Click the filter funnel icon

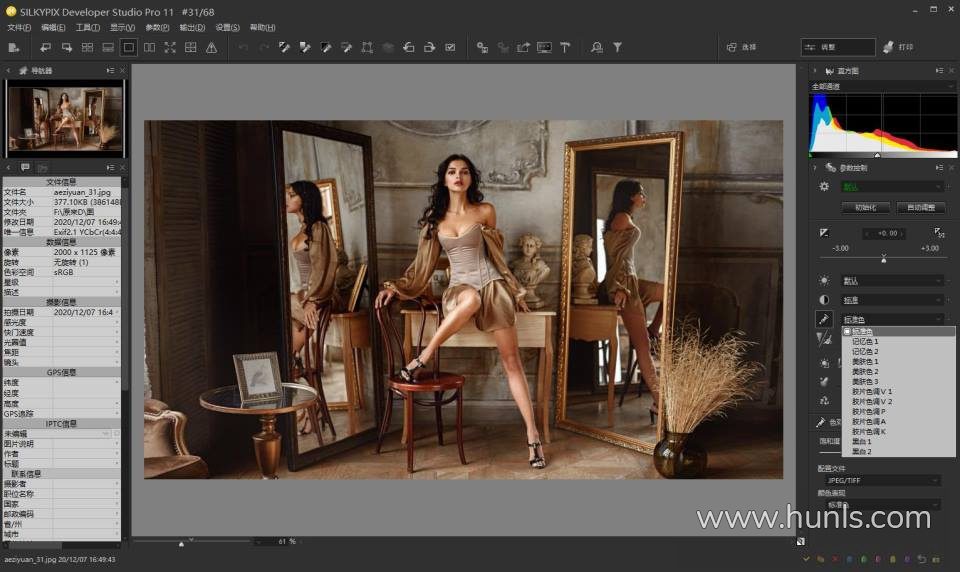point(618,47)
